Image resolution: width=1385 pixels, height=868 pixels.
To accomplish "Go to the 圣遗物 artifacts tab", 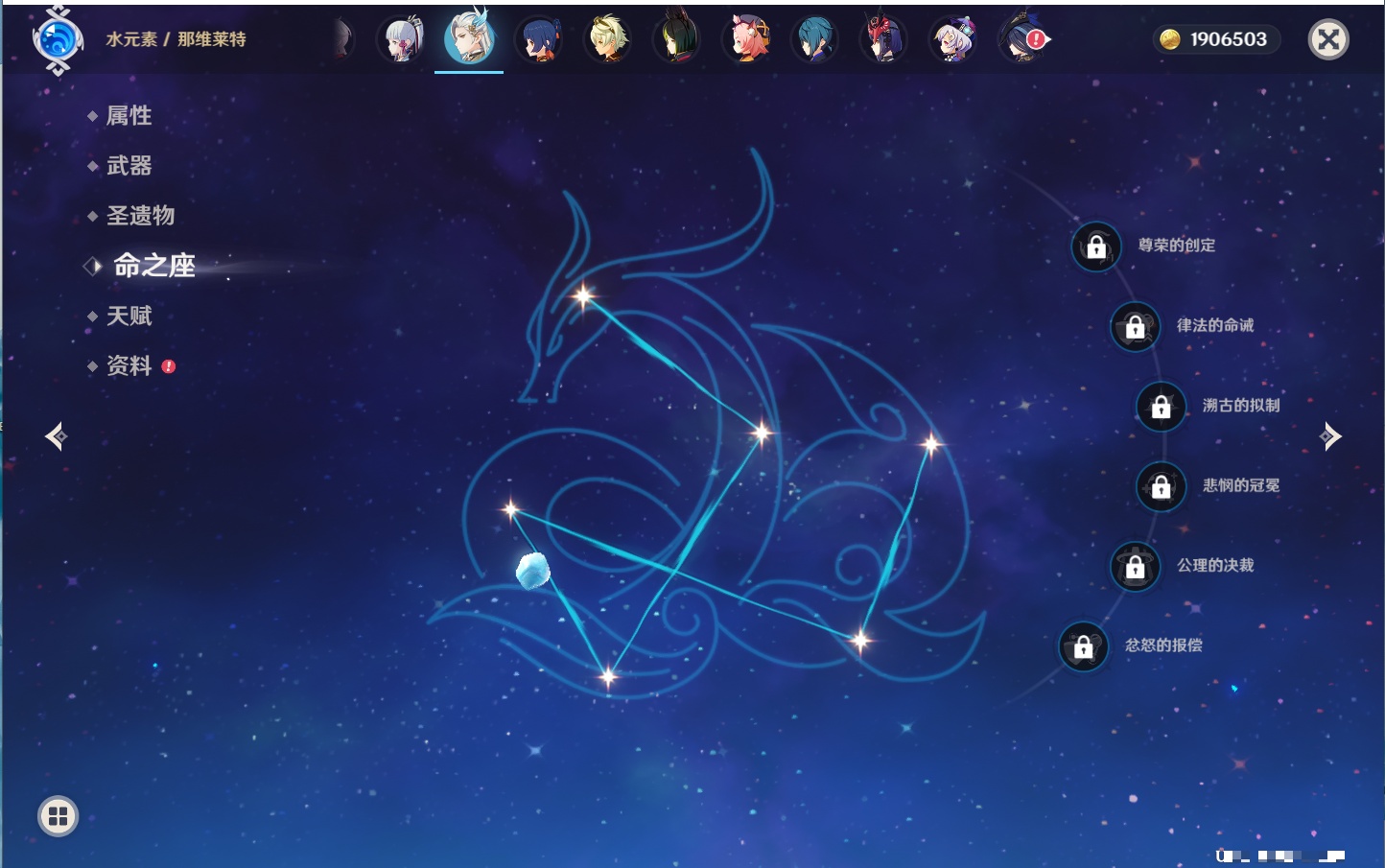I will (x=140, y=216).
